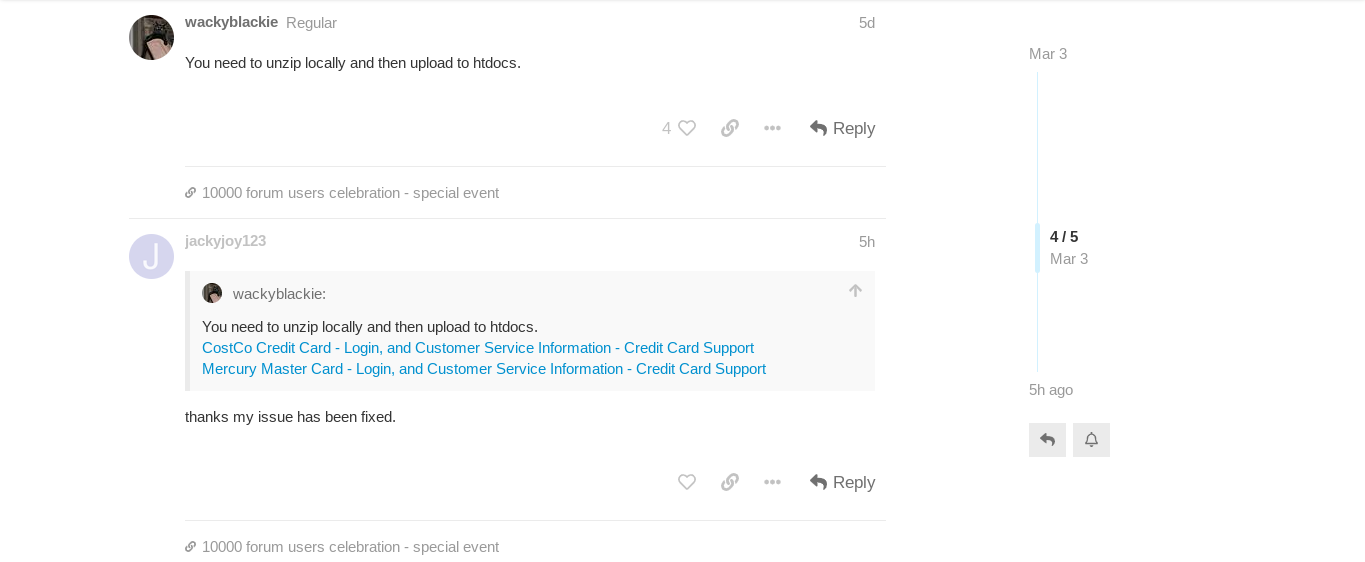Open jackyjoy123's letter avatar

[x=151, y=256]
